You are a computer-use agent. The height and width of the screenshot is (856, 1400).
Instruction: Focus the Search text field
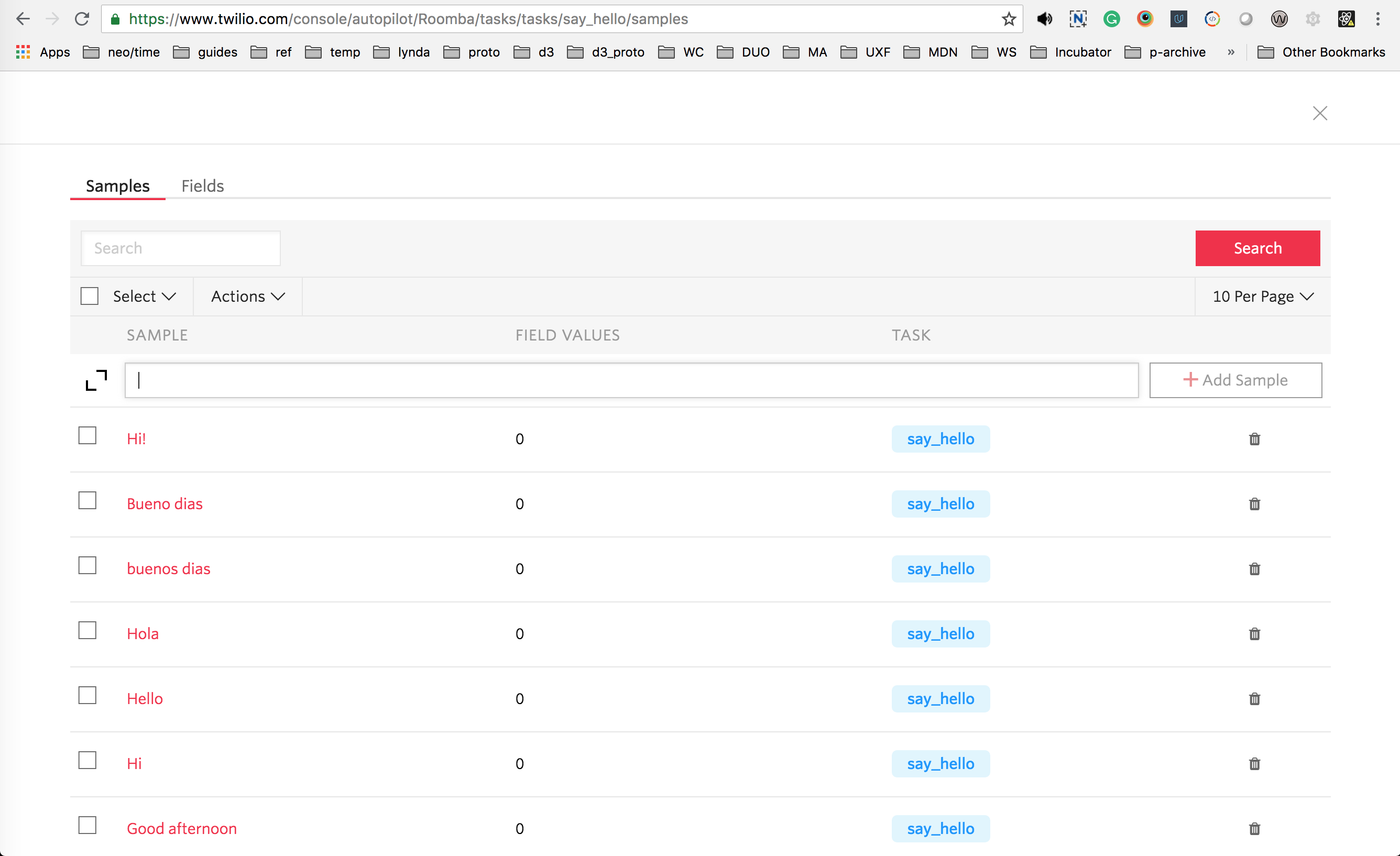181,248
